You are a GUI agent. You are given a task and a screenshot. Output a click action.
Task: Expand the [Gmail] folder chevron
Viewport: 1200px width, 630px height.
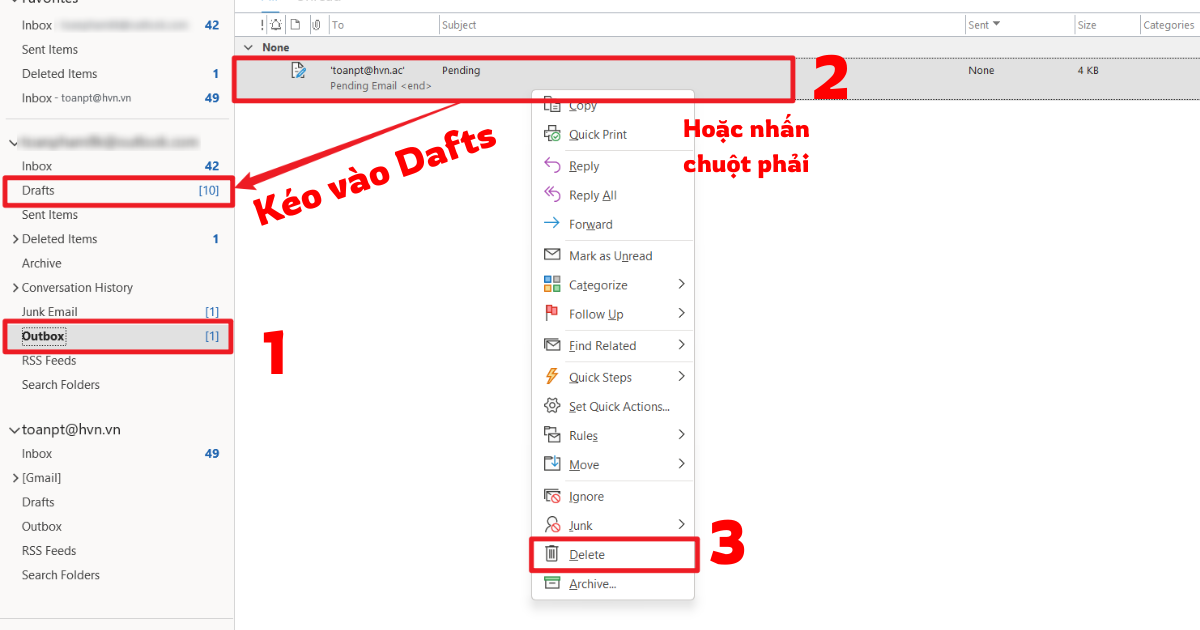[x=15, y=478]
